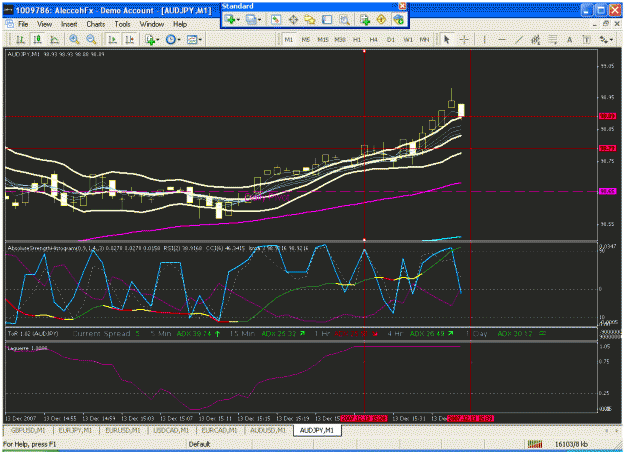Select the Fibonacci retracement tool
The height and width of the screenshot is (452, 625).
pos(552,39)
